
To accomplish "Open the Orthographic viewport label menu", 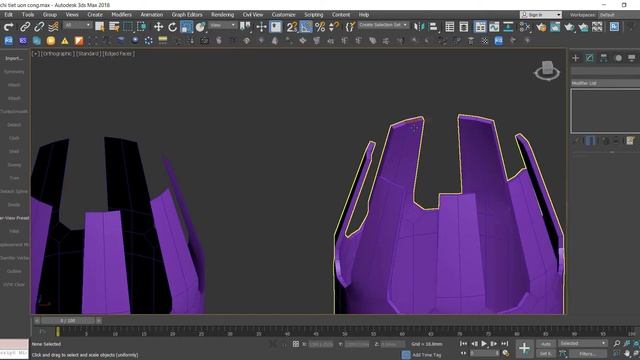I will coord(58,53).
